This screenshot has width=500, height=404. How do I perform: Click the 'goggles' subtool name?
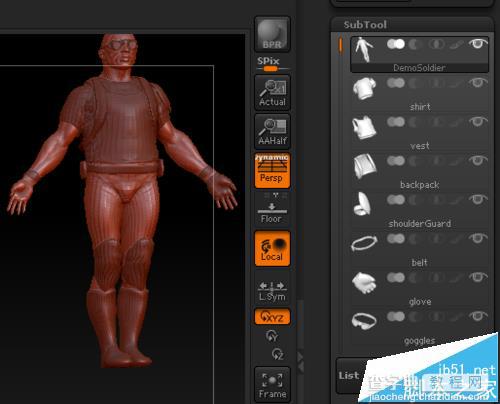(x=420, y=341)
